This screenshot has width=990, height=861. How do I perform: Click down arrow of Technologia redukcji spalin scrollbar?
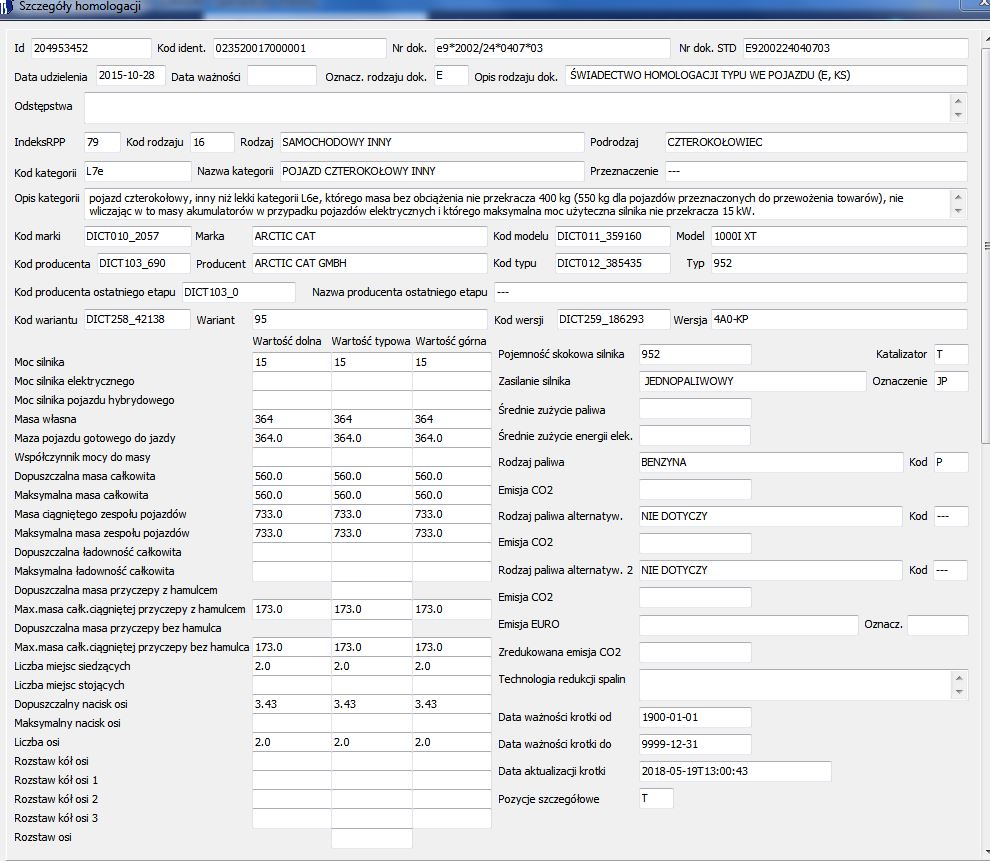tap(959, 692)
